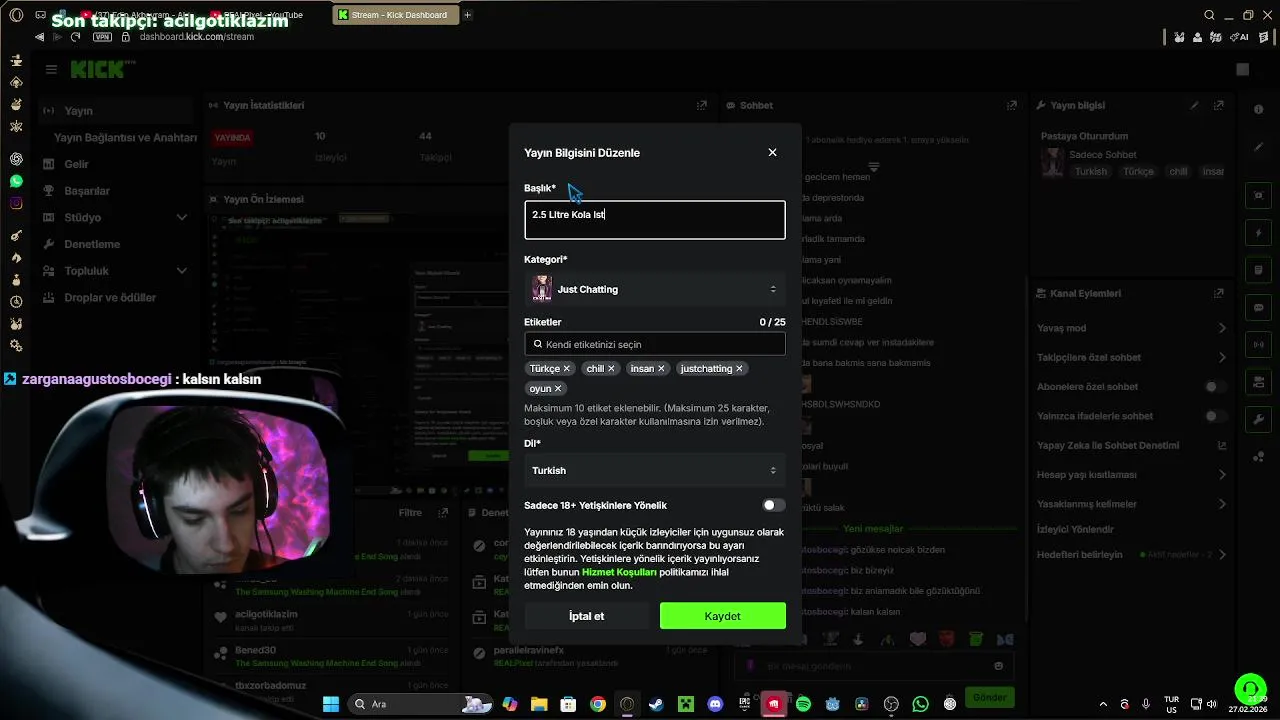This screenshot has width=1280, height=720.
Task: Click İzleyici Yönlendir text
Action: click(x=1075, y=529)
